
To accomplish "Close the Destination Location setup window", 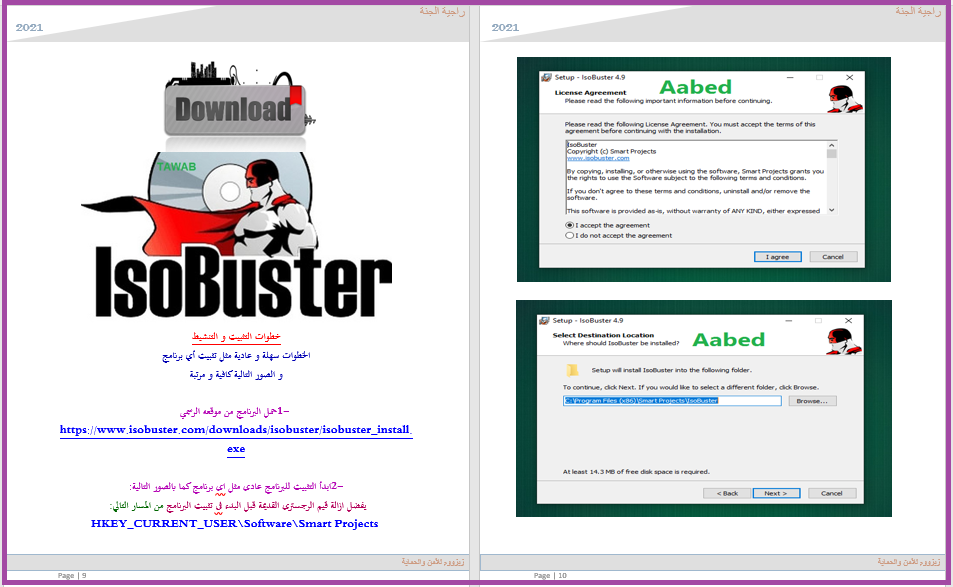I will coord(848,321).
